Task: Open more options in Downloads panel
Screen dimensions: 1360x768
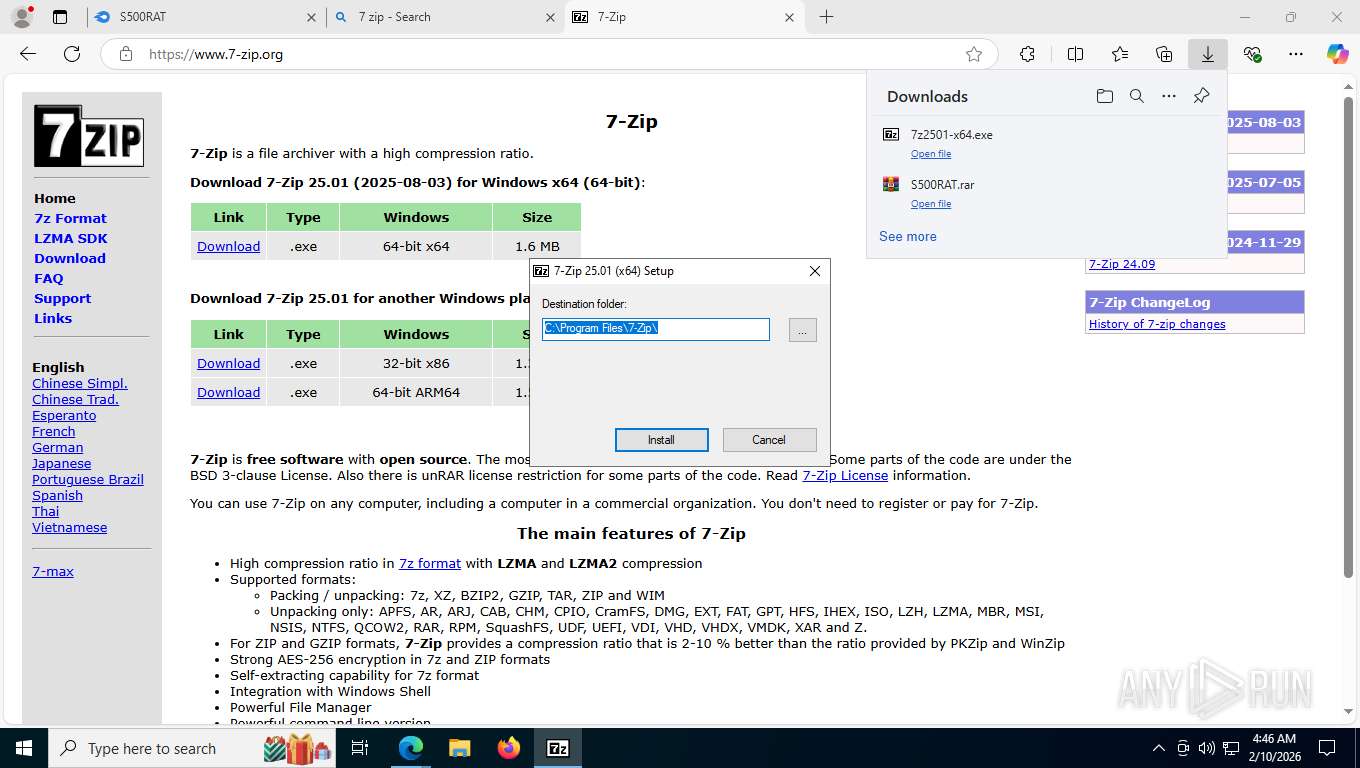Action: click(x=1169, y=96)
